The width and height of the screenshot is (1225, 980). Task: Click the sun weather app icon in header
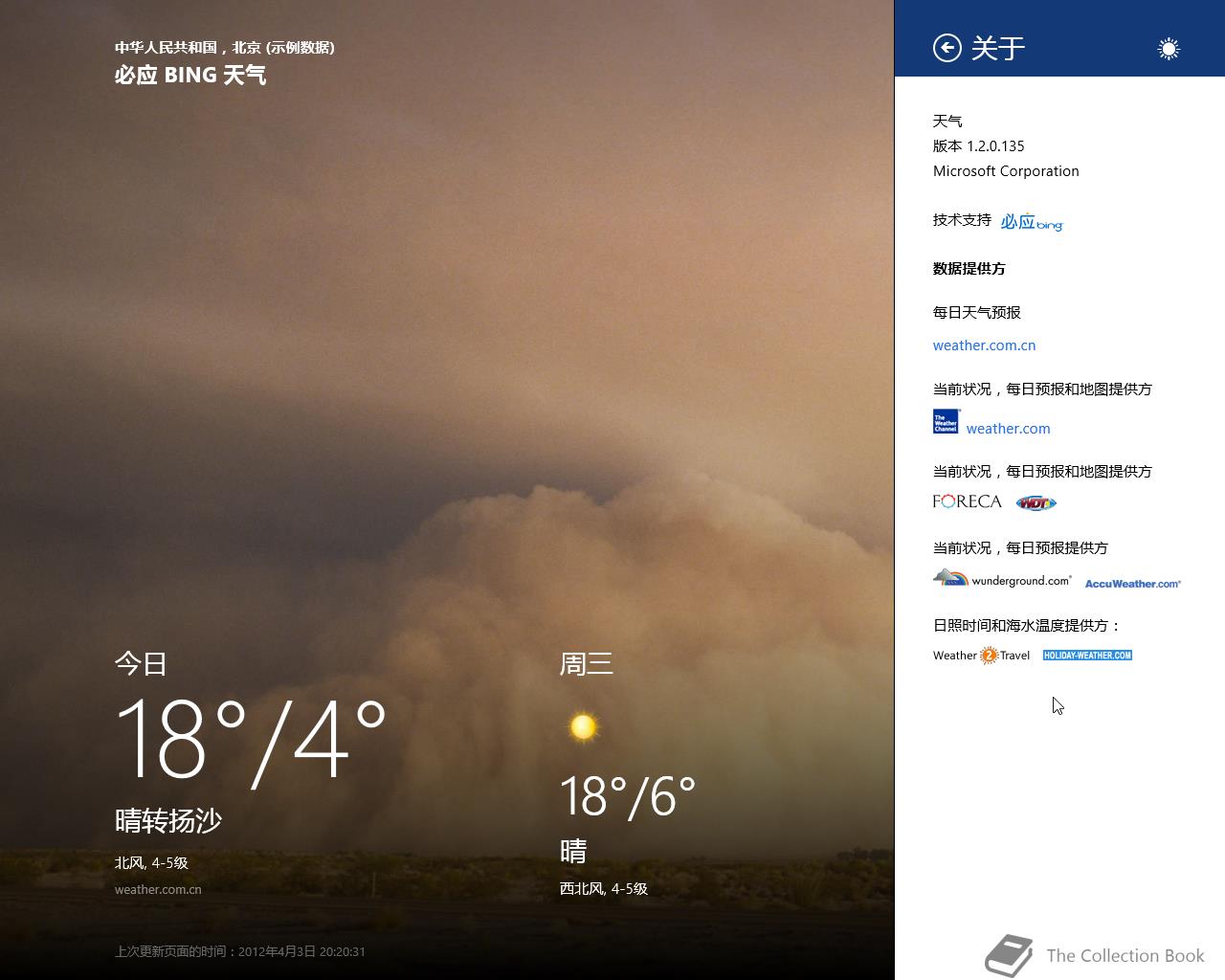click(1169, 49)
